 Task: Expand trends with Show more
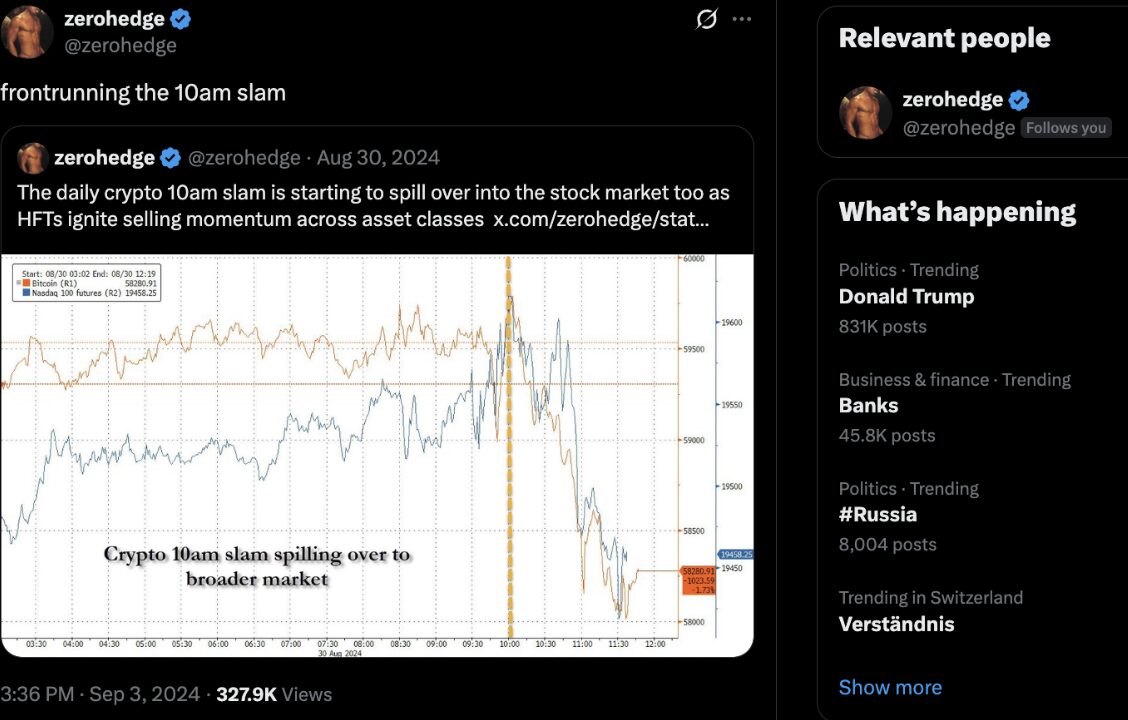(x=890, y=687)
